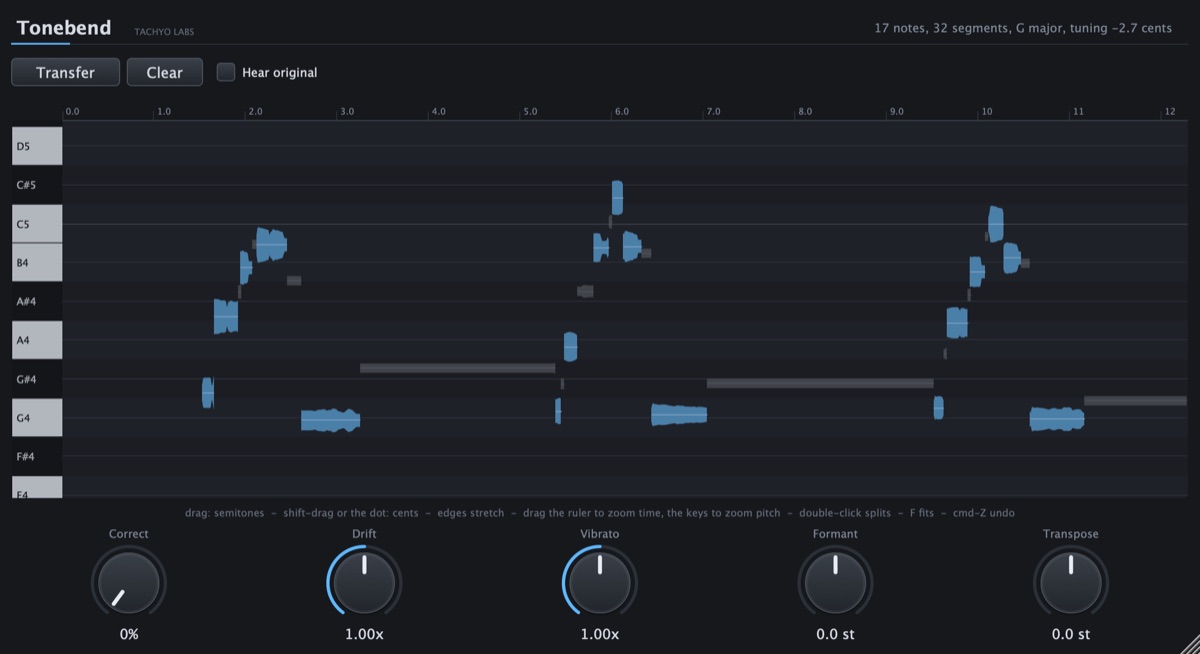Viewport: 1200px width, 654px height.
Task: Click the Clear button
Action: [165, 72]
